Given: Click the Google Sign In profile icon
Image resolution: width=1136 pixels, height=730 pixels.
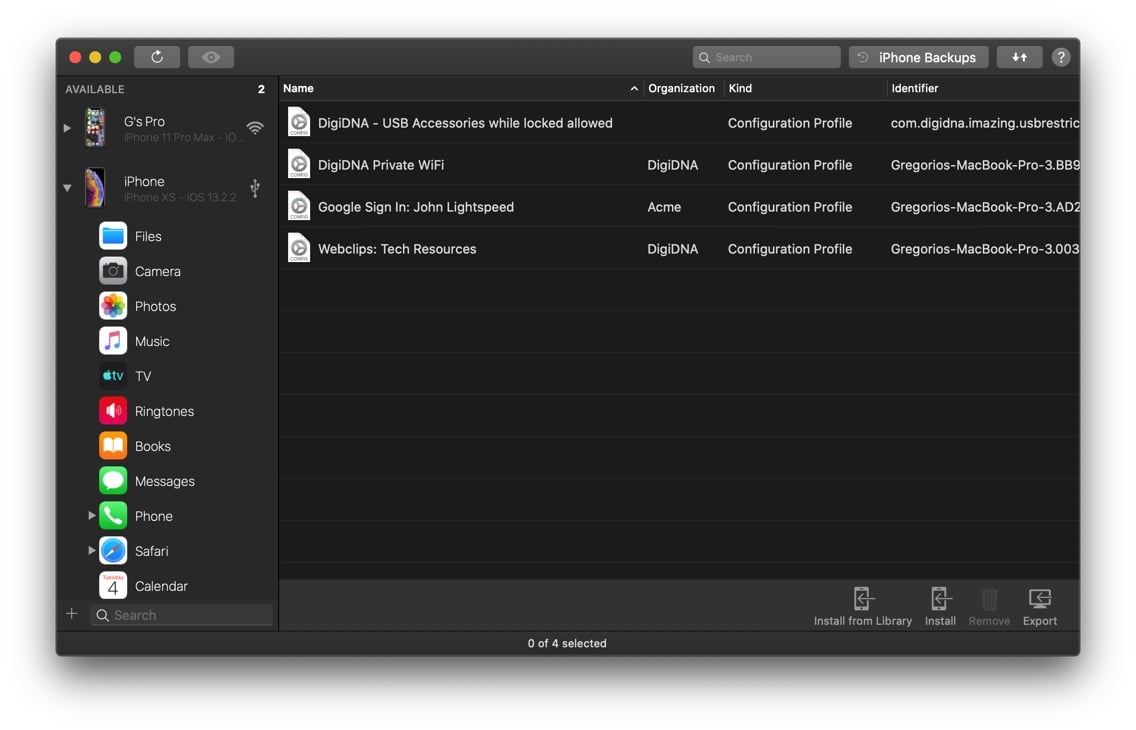Looking at the screenshot, I should (x=298, y=206).
